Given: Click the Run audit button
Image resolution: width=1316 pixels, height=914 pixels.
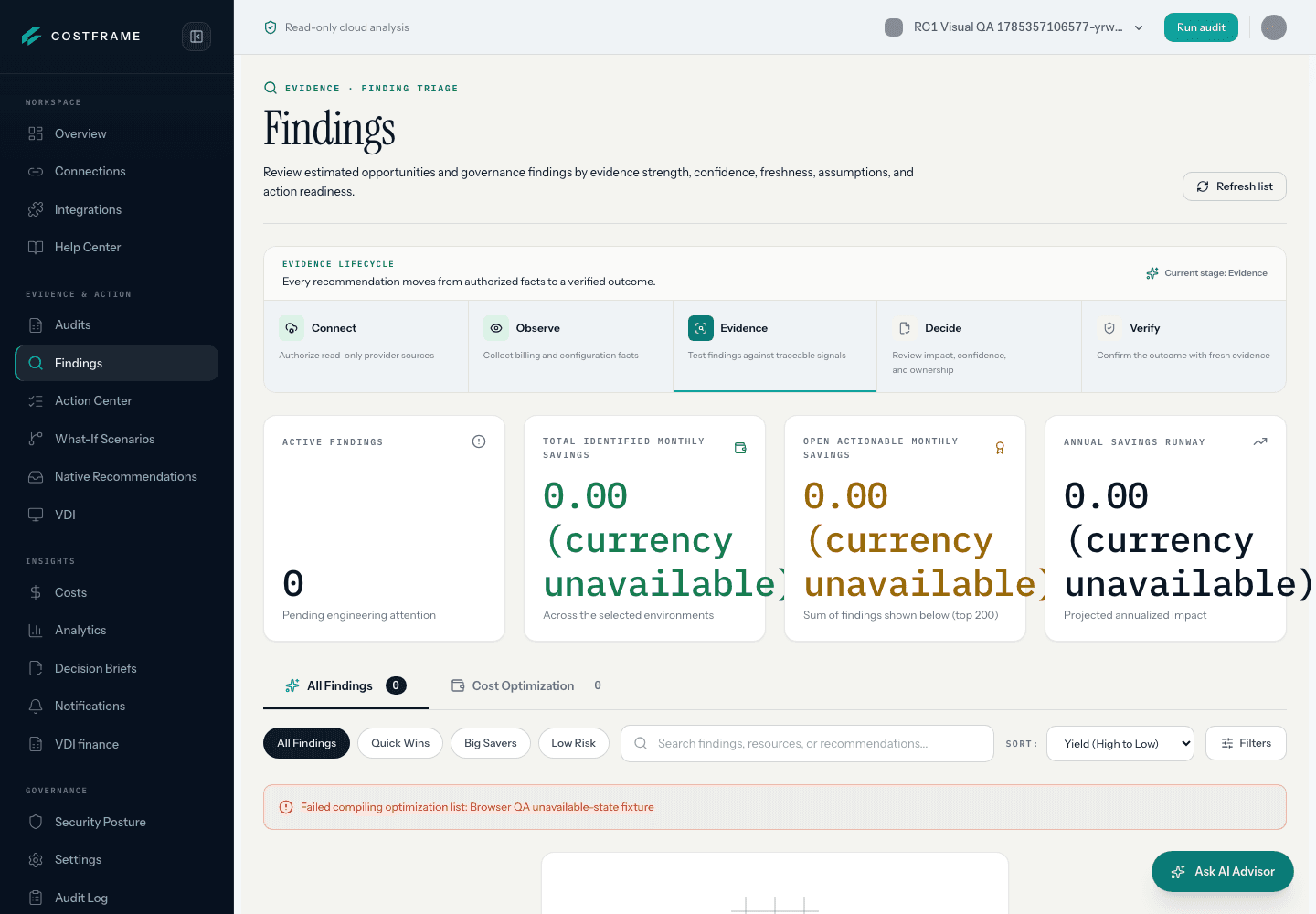Looking at the screenshot, I should pyautogui.click(x=1201, y=27).
